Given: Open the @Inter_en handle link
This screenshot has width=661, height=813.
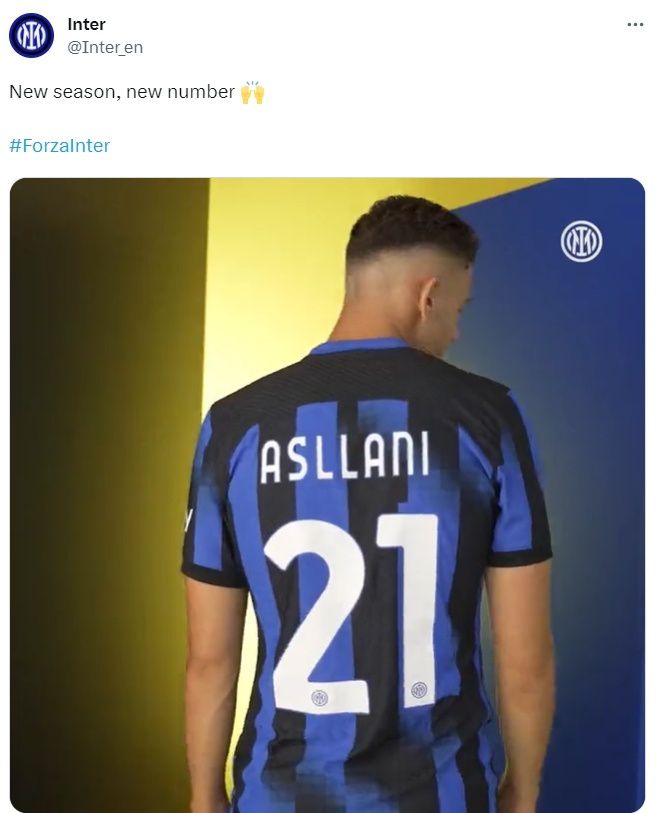Looking at the screenshot, I should 105,47.
